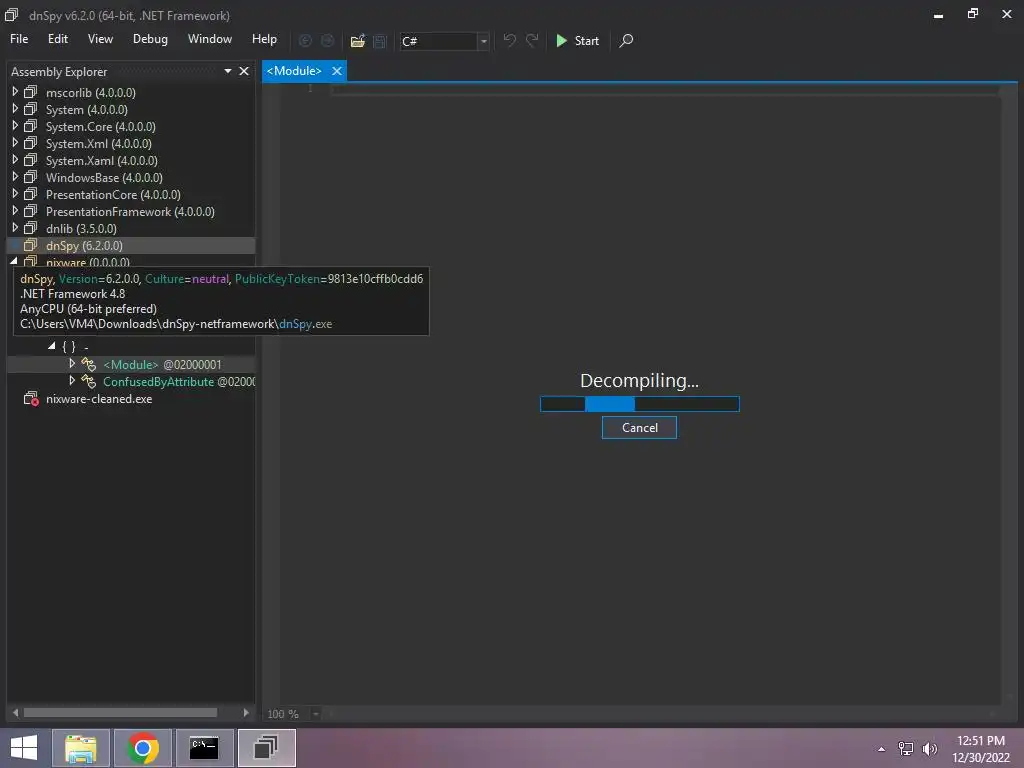Collapse the { } - namespace node
Image resolution: width=1024 pixels, height=768 pixels.
click(52, 346)
